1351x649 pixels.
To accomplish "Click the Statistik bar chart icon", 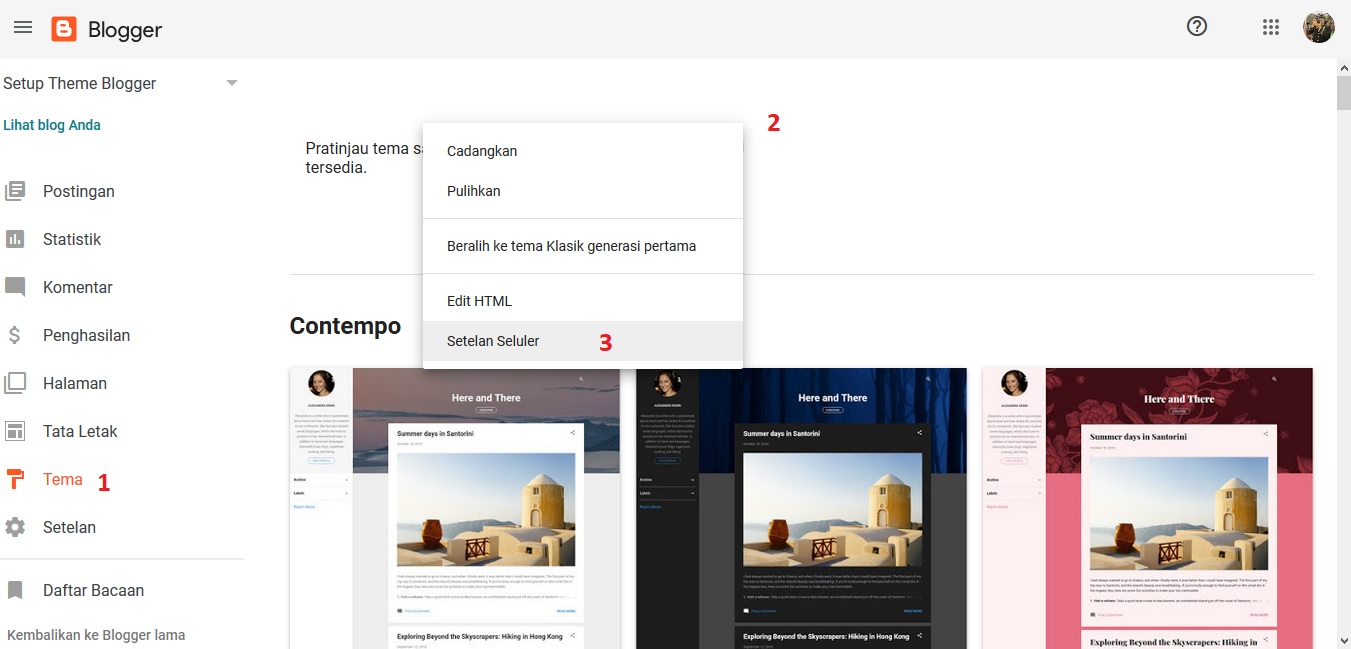I will pyautogui.click(x=15, y=239).
